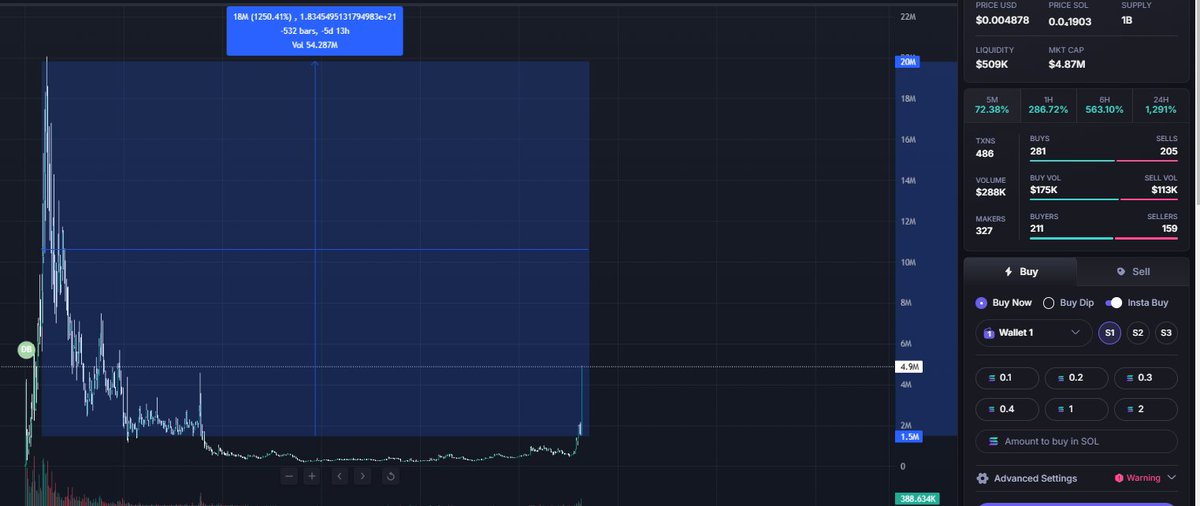Click the SELLERS count 159
The image size is (1200, 506).
[x=1169, y=228]
